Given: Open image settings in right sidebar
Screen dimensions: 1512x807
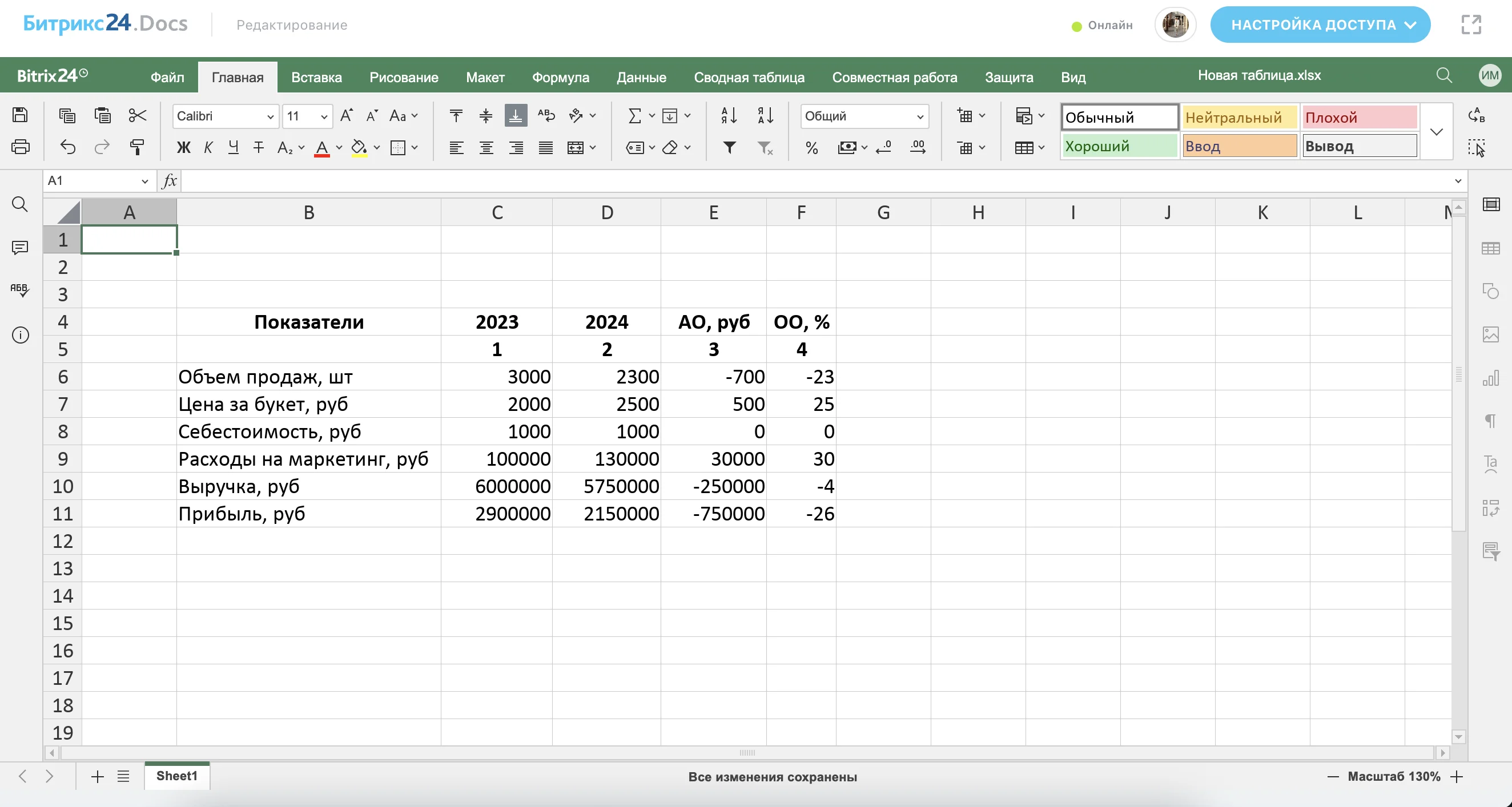Looking at the screenshot, I should point(1491,334).
